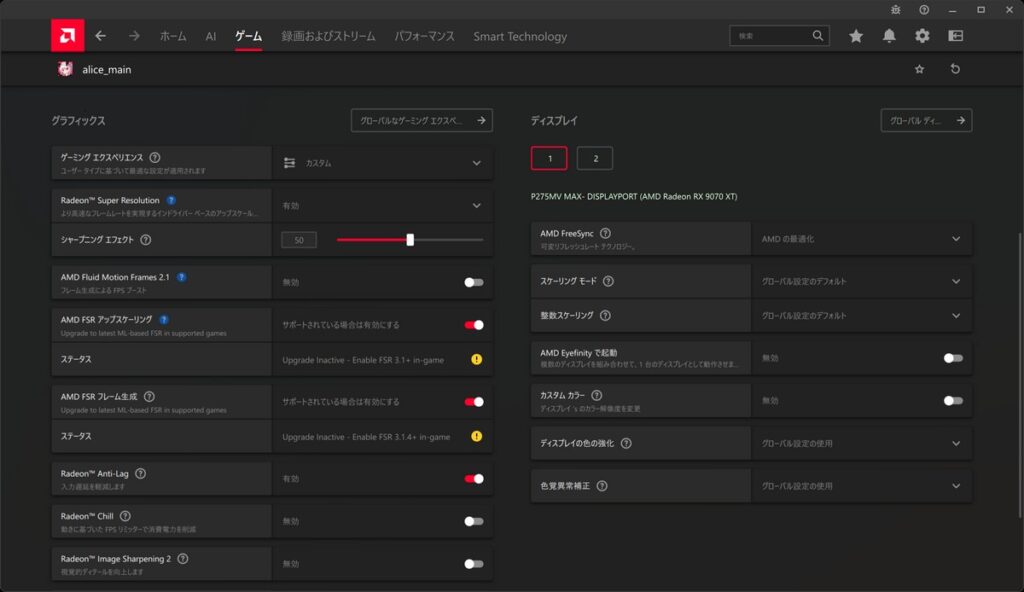
Task: Switch to the パフォーマンス tab
Action: pyautogui.click(x=424, y=36)
